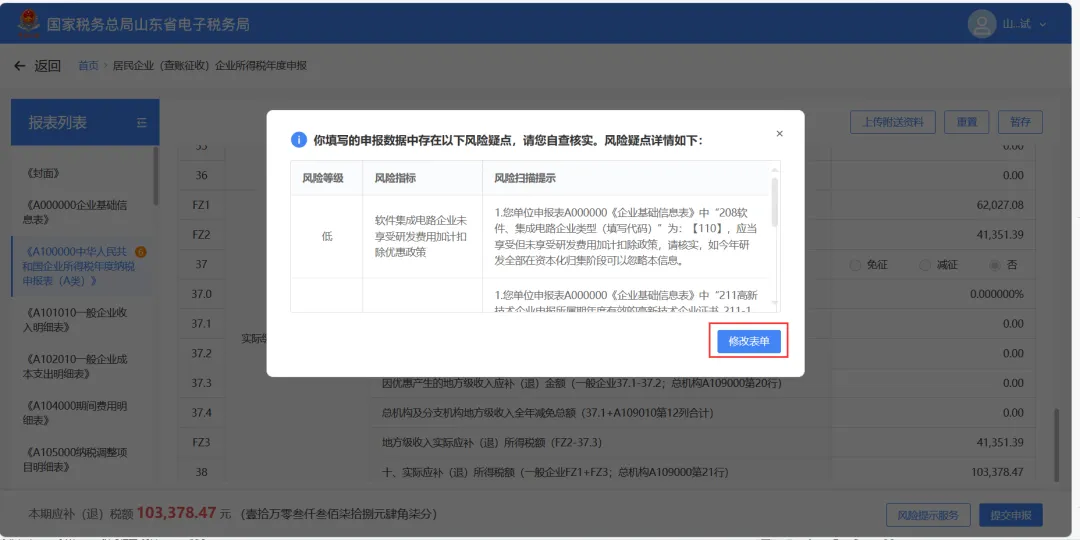Viewport: 1080px width, 540px height.
Task: Close the risk warning dialog
Action: [779, 134]
